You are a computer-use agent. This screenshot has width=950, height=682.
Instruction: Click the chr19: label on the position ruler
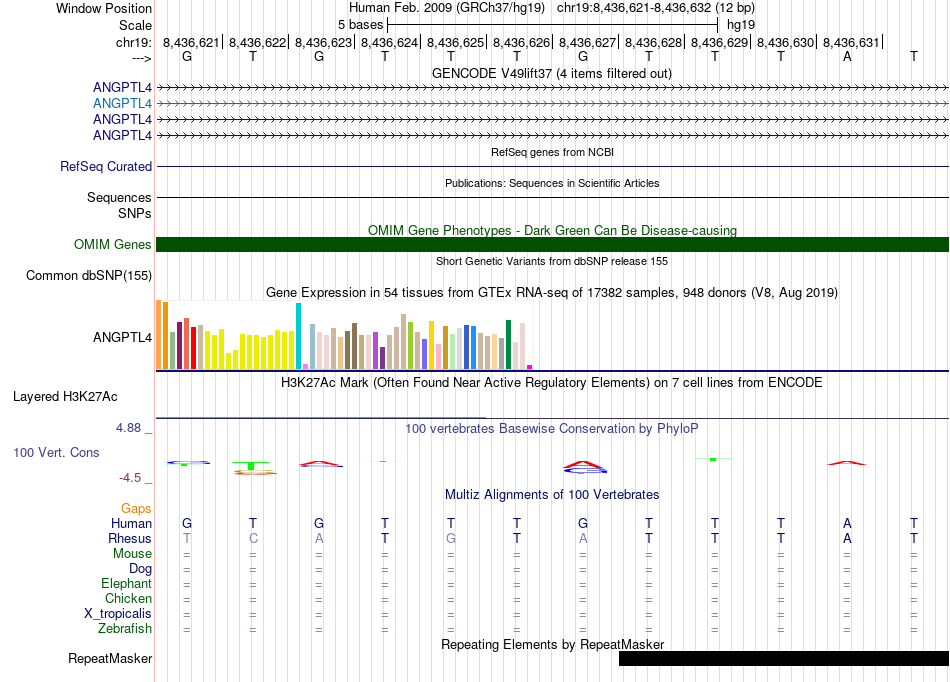point(133,42)
